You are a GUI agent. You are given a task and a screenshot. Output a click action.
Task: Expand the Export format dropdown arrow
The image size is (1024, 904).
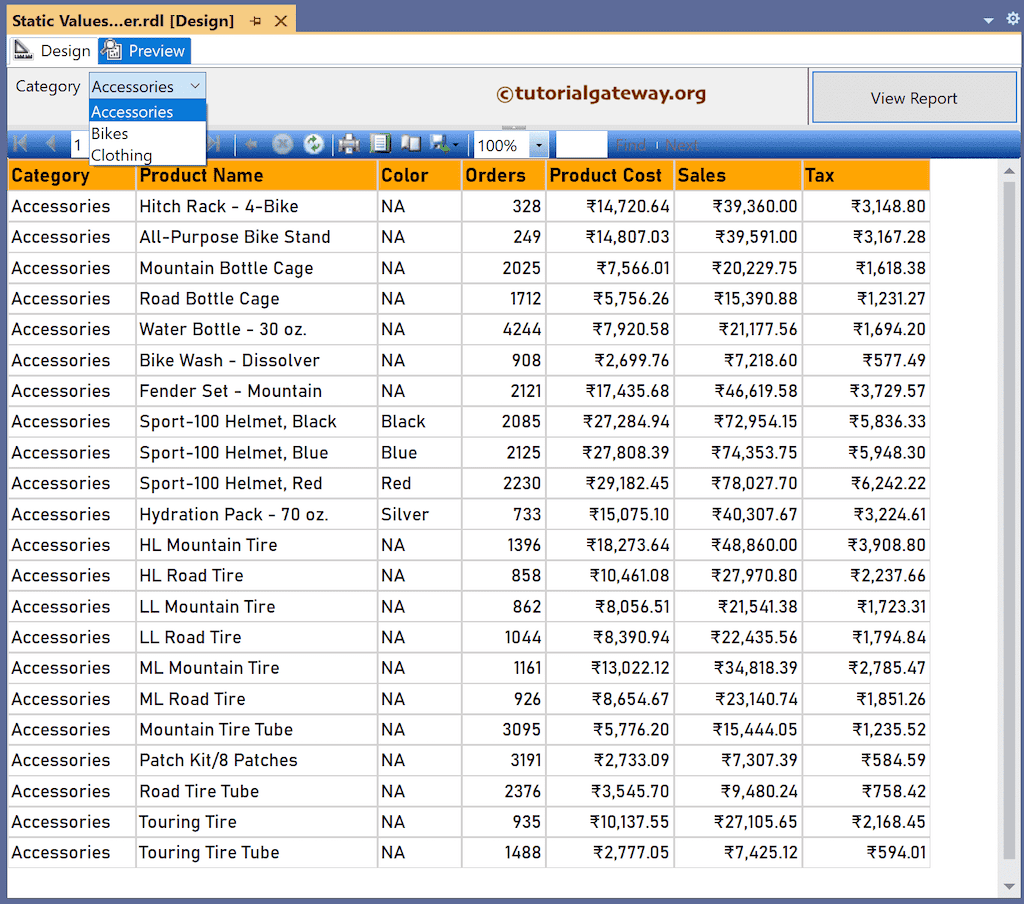[x=456, y=143]
